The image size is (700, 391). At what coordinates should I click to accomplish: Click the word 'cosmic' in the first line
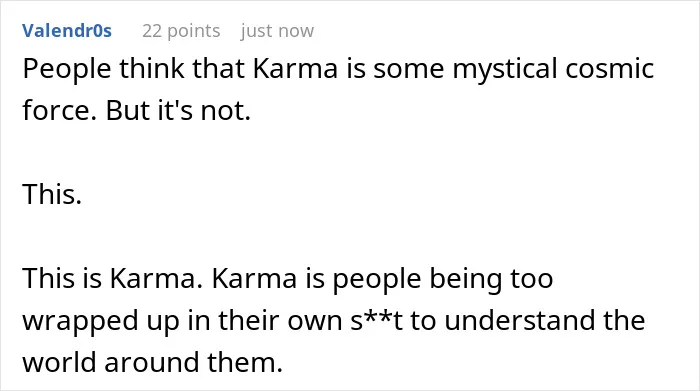tap(610, 69)
